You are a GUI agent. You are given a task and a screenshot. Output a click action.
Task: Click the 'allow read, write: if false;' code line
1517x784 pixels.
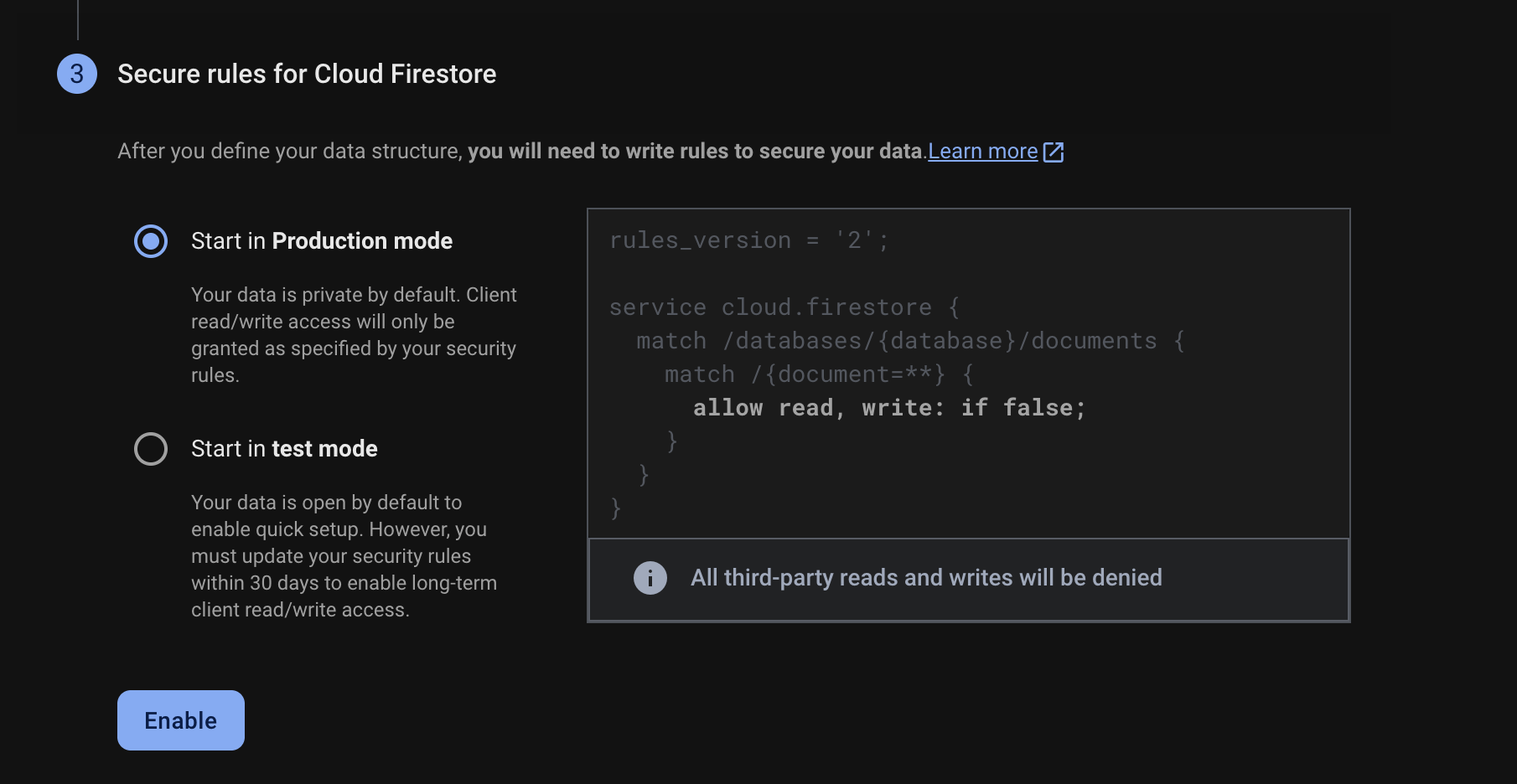(889, 408)
